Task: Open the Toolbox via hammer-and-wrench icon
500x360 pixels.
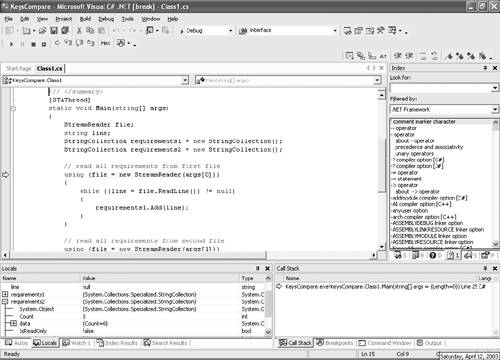Action: point(381,31)
